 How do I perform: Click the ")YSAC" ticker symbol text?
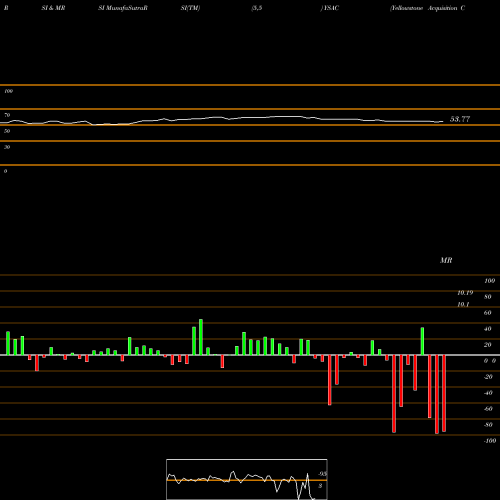330,8
